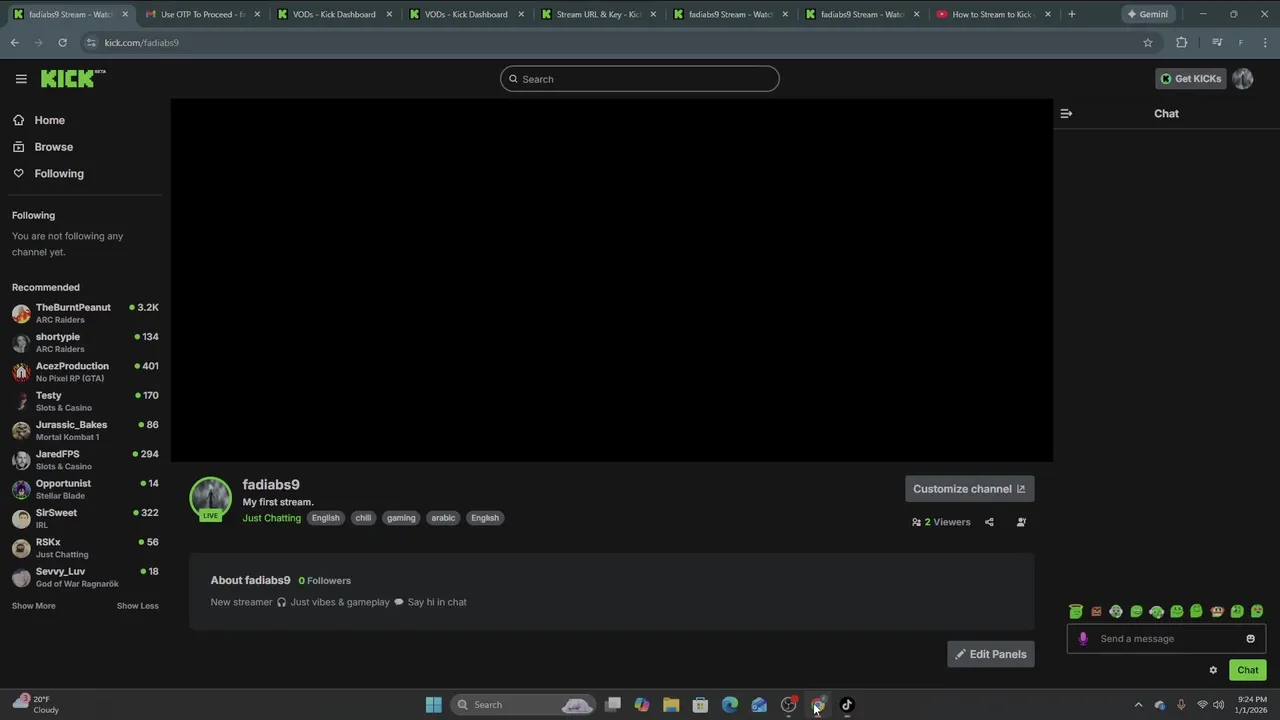Open Sevvy_Luv recommended channel
Screen dimensions: 1280x720
(x=85, y=577)
